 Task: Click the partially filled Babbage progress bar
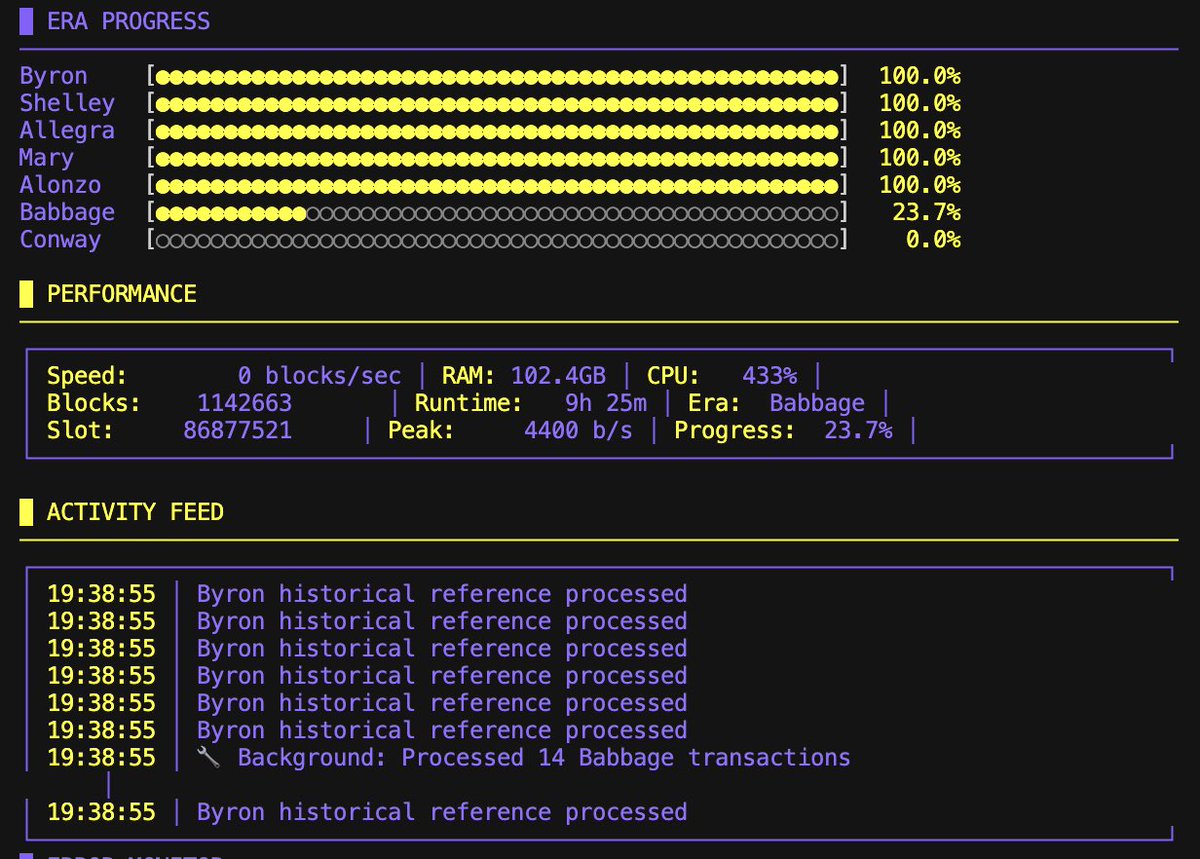point(497,212)
